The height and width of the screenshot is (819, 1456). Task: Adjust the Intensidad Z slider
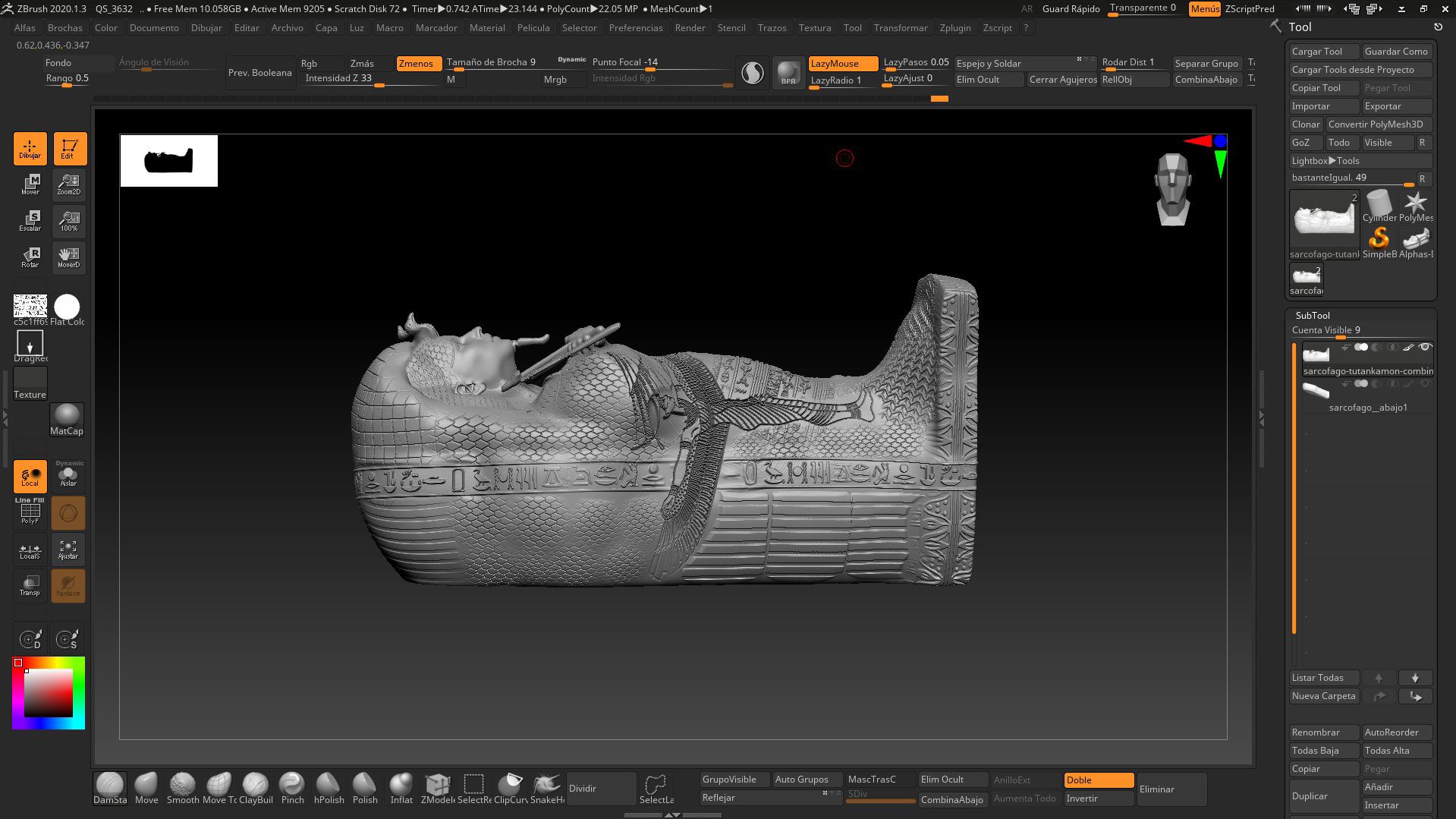tap(372, 80)
